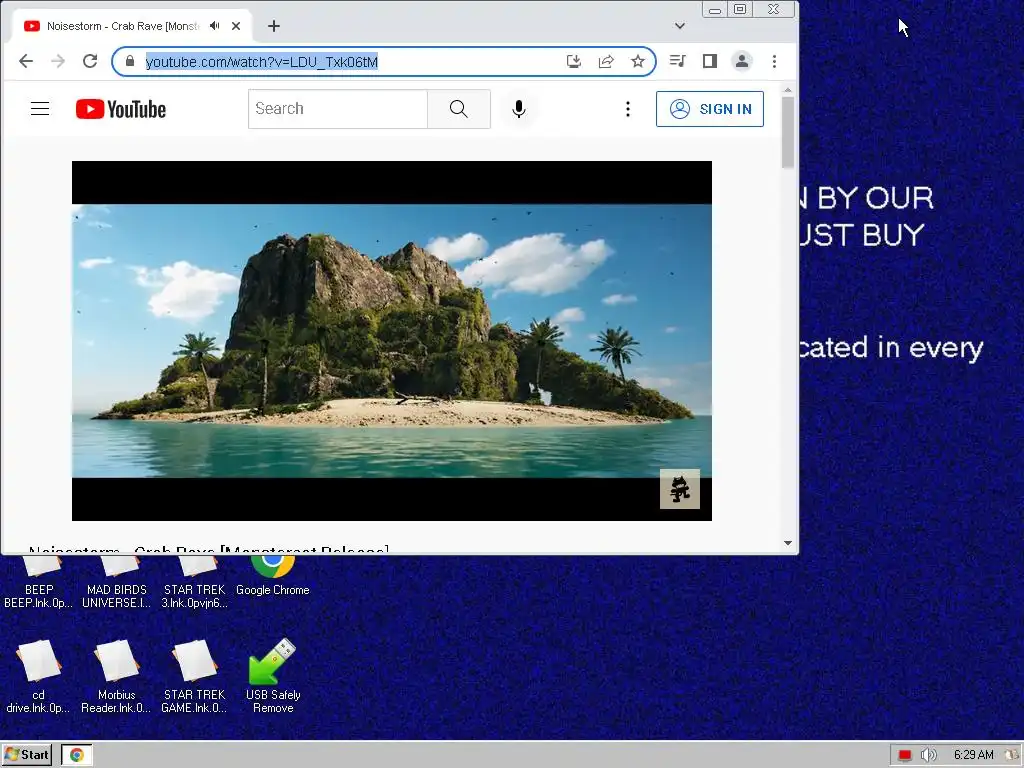The width and height of the screenshot is (1024, 768).
Task: Click the 6:29 AM clock
Action: 973,755
